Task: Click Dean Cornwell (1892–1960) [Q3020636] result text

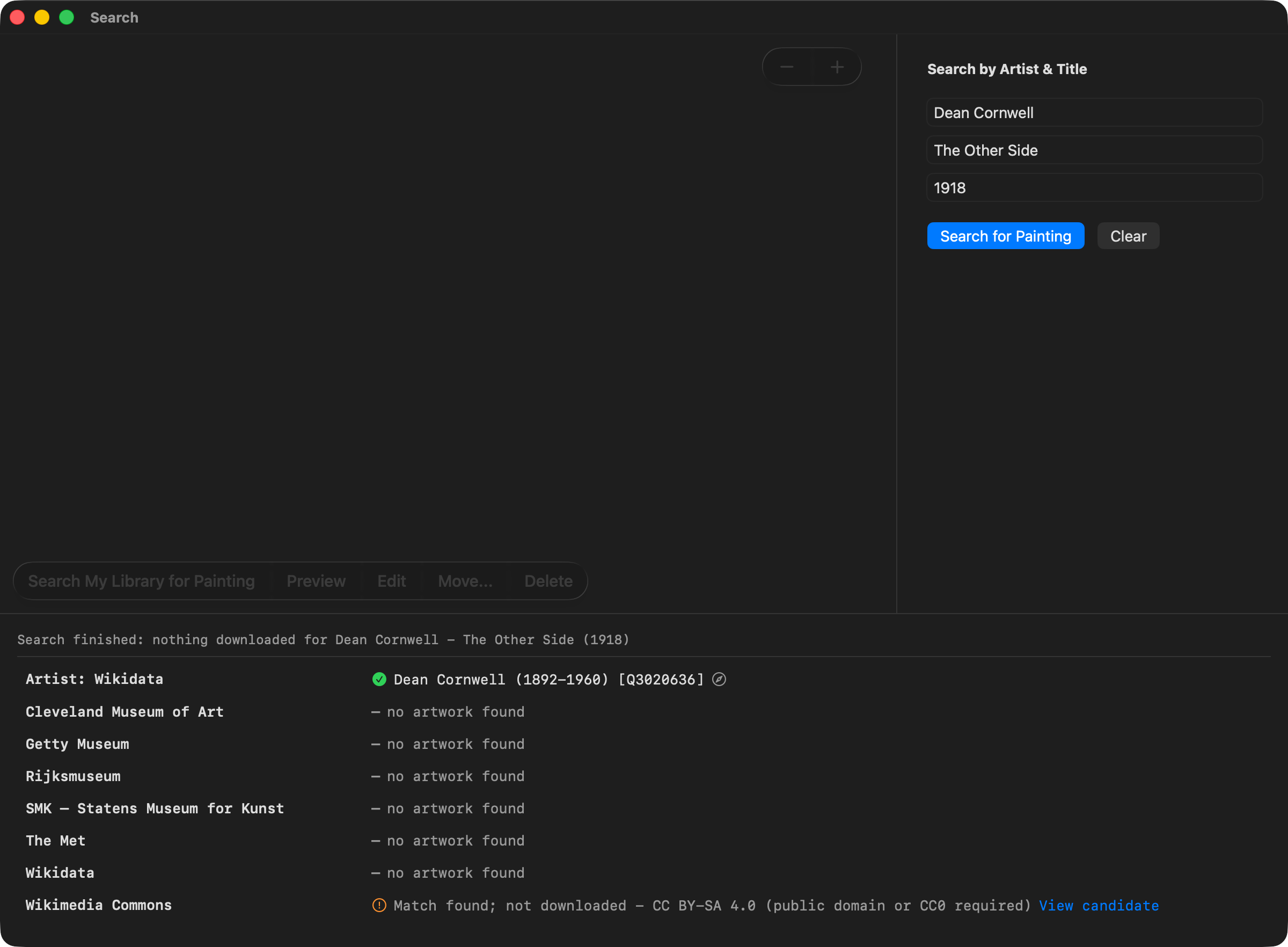Action: pyautogui.click(x=549, y=679)
